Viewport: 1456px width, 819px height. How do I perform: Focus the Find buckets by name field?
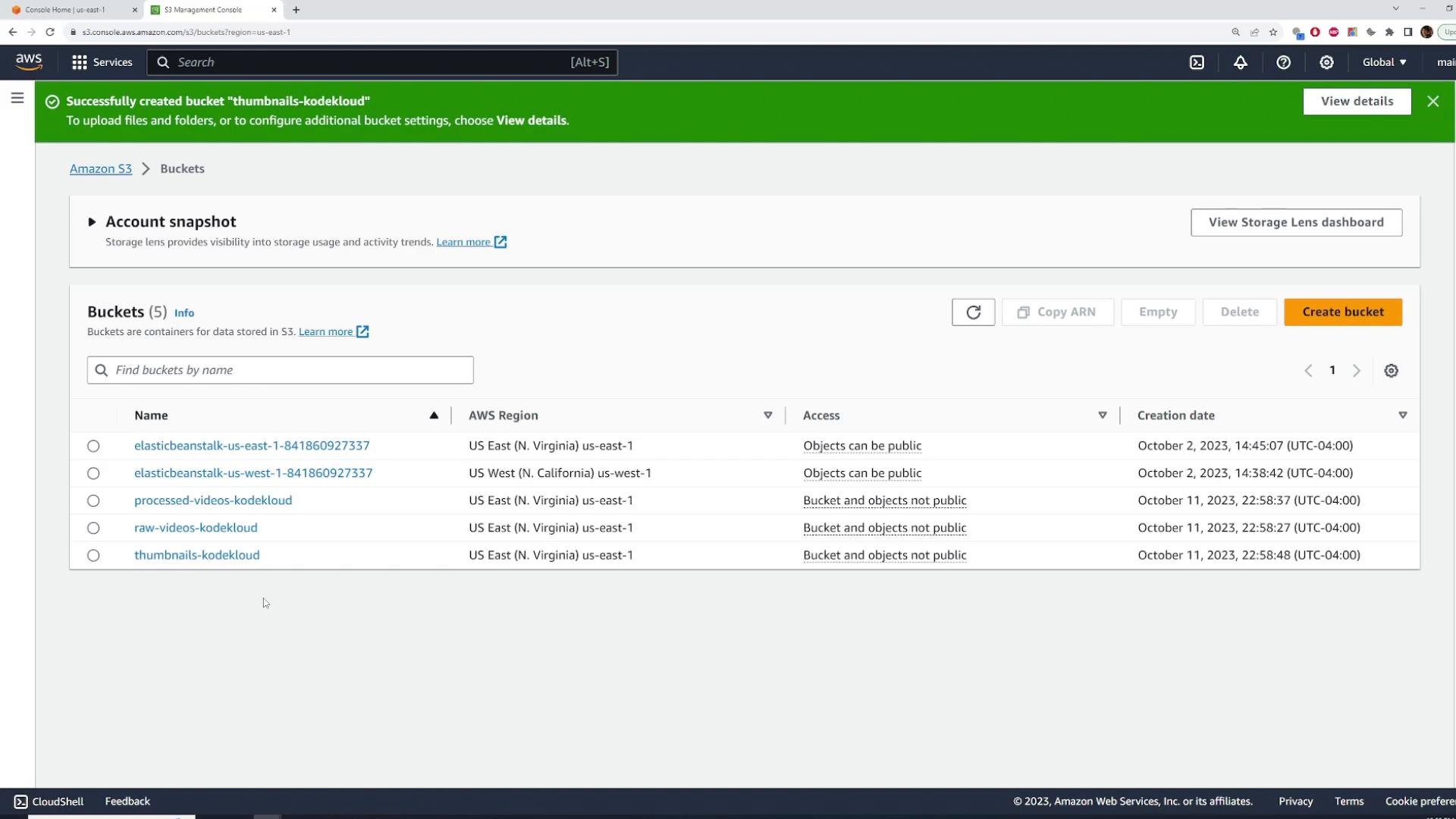click(x=280, y=370)
